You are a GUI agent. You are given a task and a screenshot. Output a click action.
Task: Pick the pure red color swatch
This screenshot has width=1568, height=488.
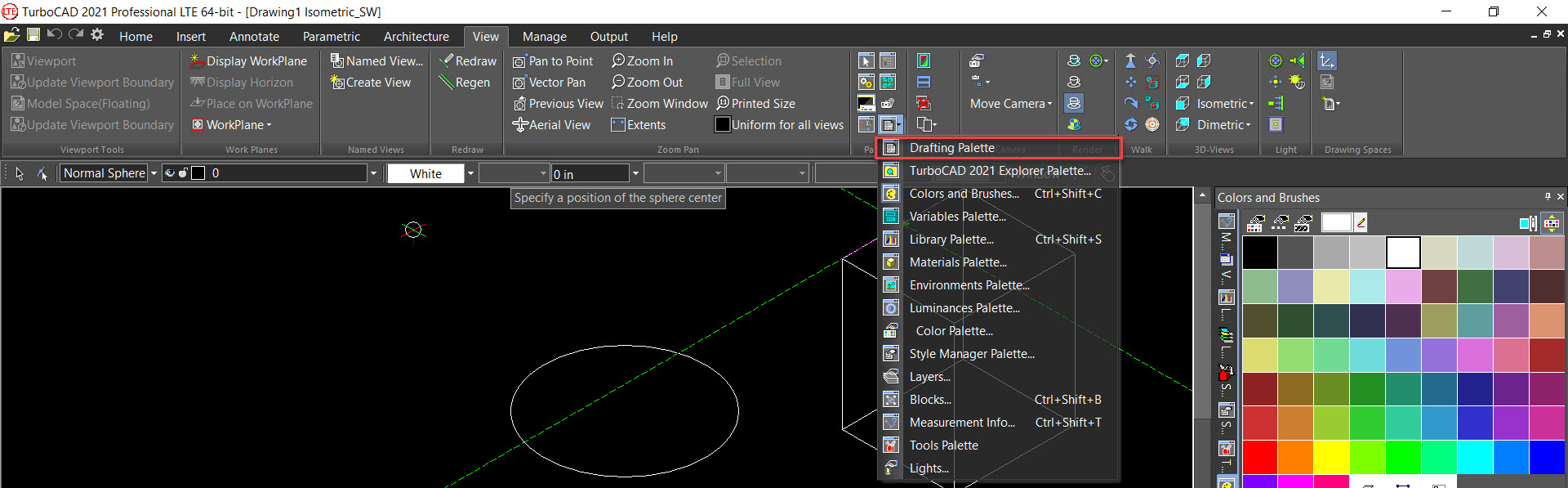[1260, 457]
